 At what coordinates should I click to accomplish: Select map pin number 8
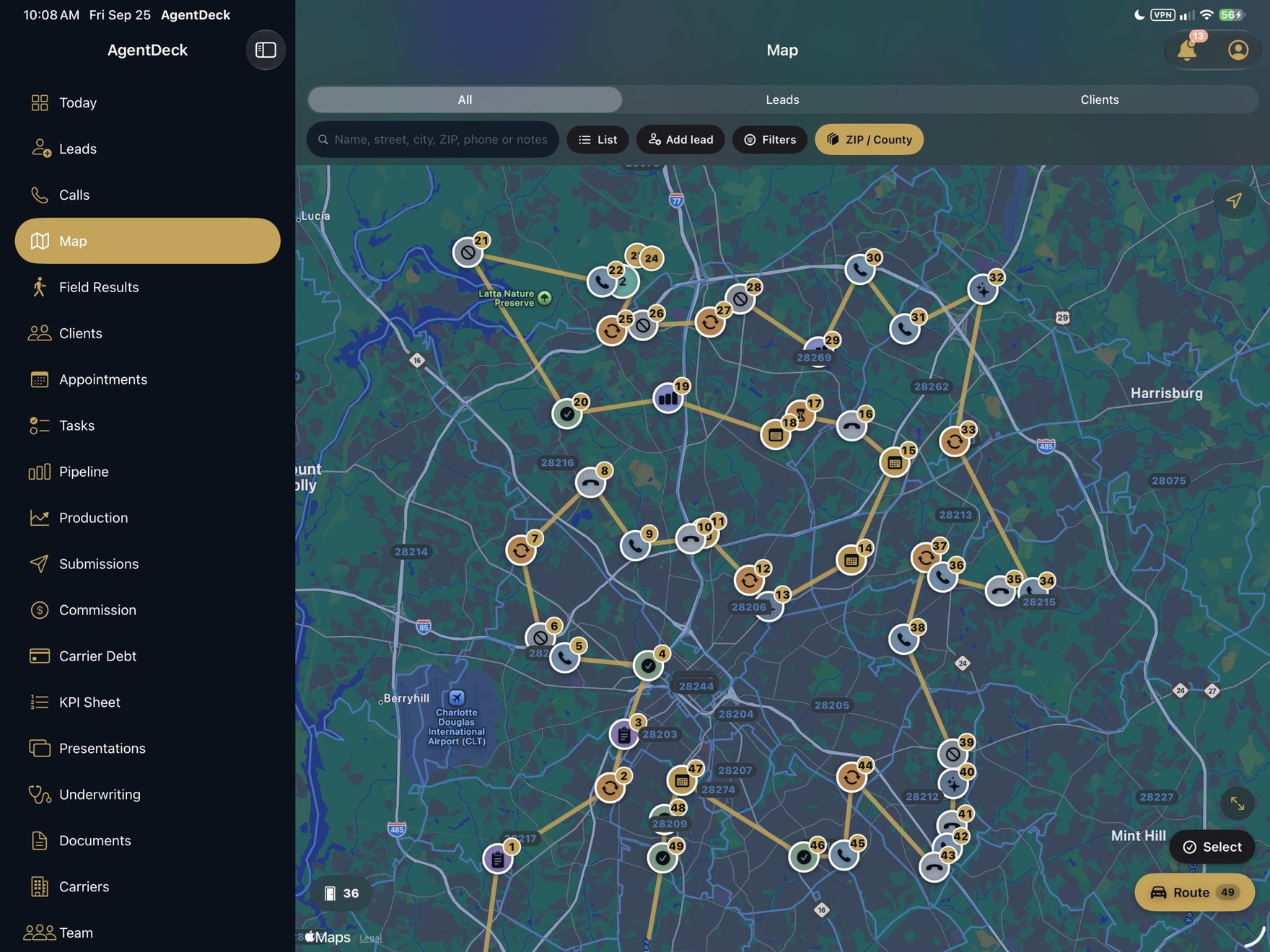pos(590,482)
